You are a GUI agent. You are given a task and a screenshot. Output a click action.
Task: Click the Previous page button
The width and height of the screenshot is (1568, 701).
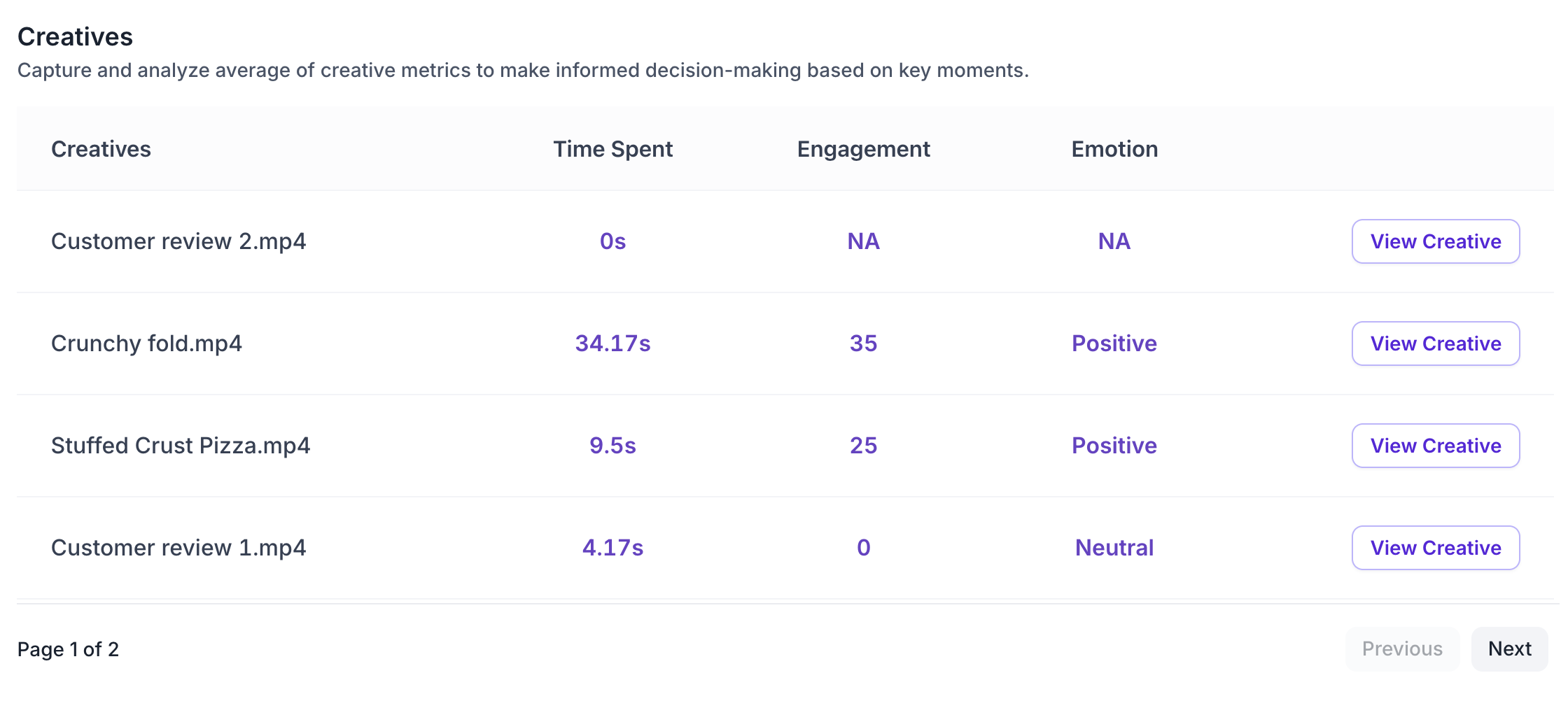tap(1401, 649)
